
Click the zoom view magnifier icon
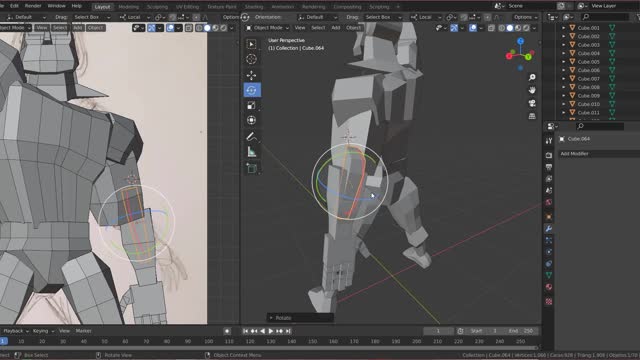point(532,77)
